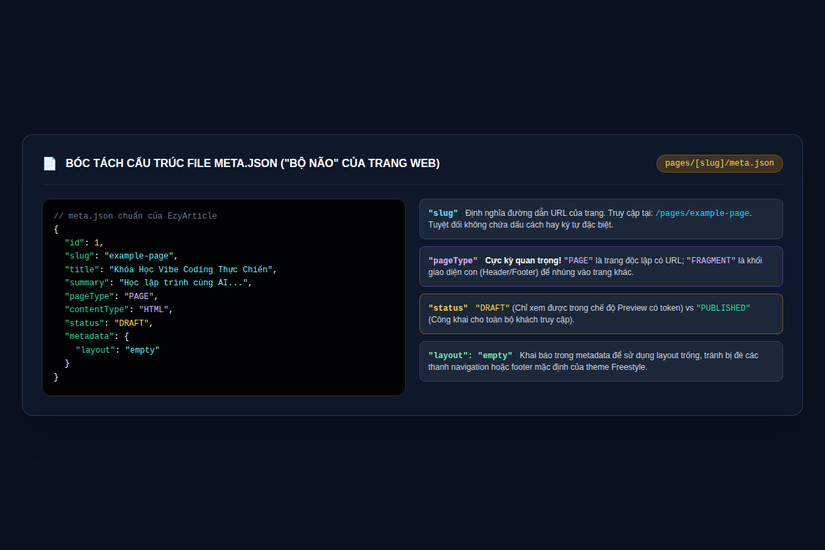825x550 pixels.
Task: Click the "PUBLISHED" value in status card
Action: 723,308
